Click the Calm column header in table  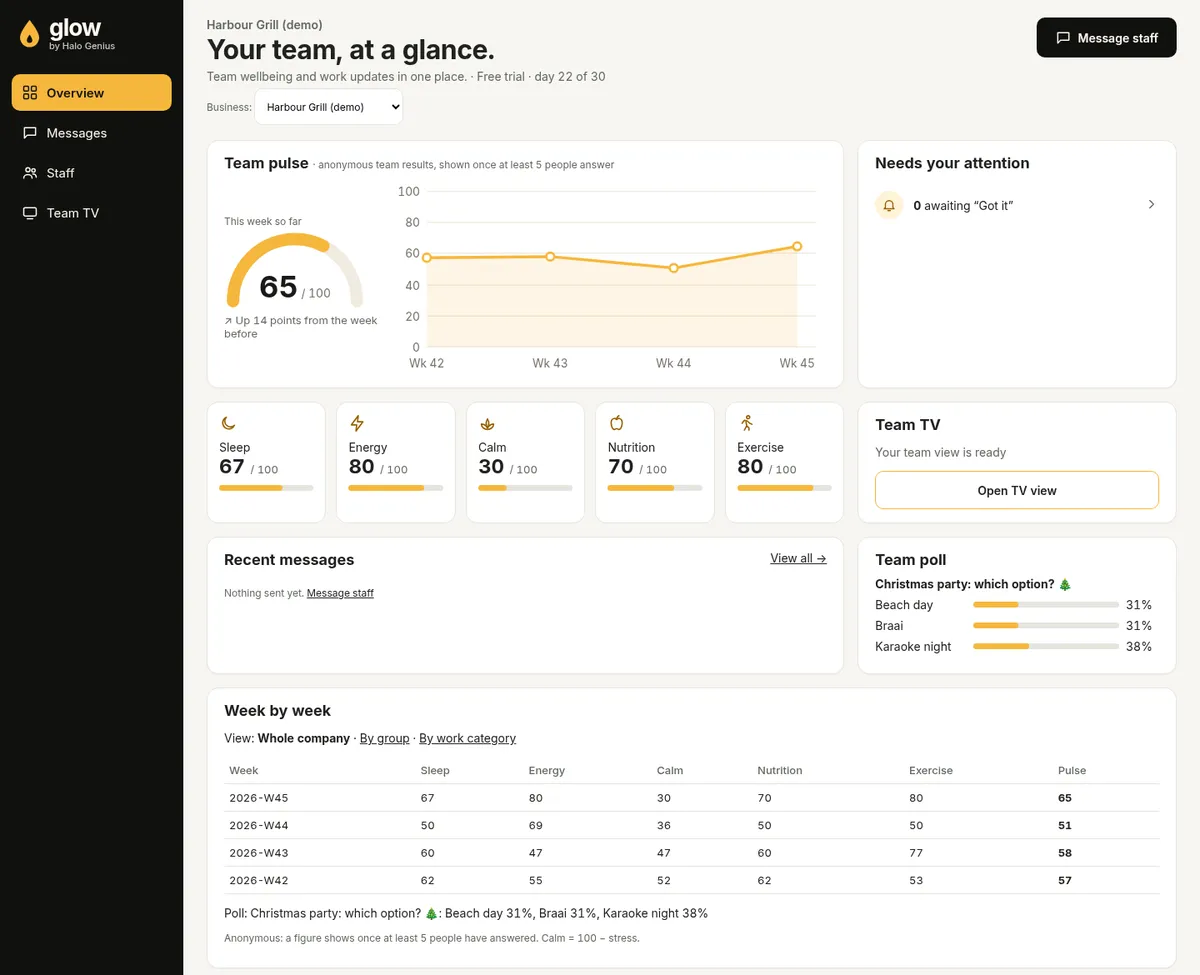[x=670, y=771]
